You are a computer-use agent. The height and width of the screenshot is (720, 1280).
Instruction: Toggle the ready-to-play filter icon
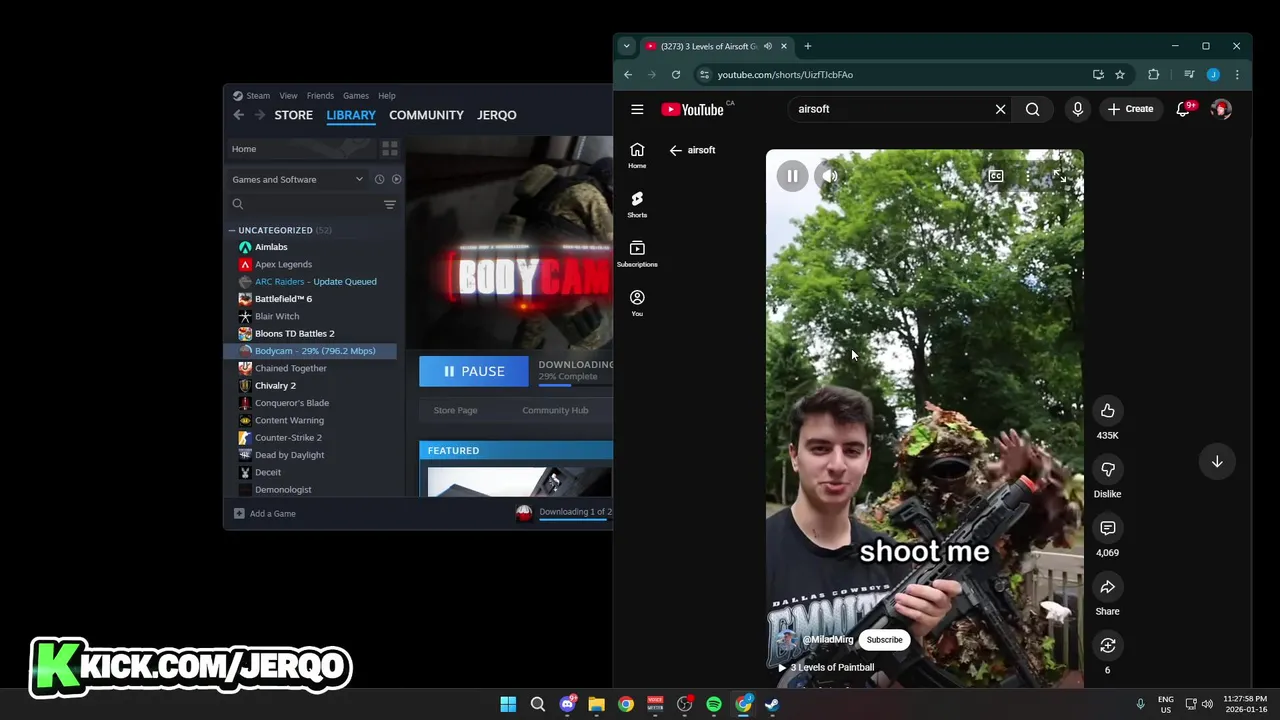[396, 180]
